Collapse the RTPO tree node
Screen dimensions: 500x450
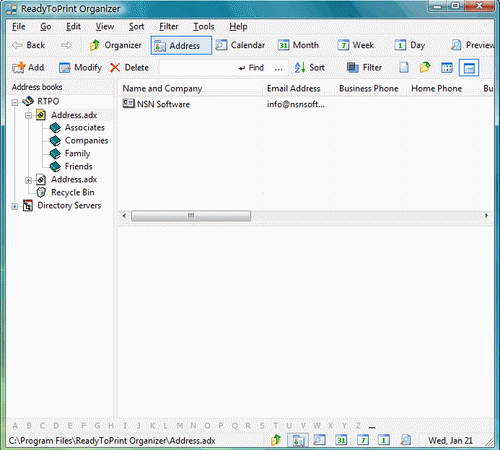(15, 102)
